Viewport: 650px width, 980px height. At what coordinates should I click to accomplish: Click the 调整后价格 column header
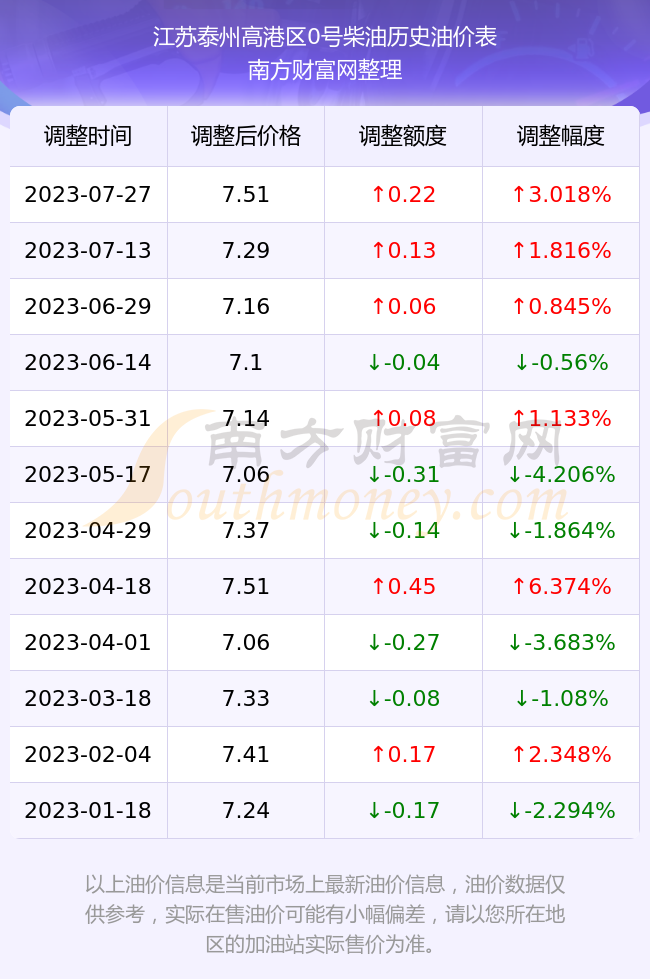(x=246, y=136)
